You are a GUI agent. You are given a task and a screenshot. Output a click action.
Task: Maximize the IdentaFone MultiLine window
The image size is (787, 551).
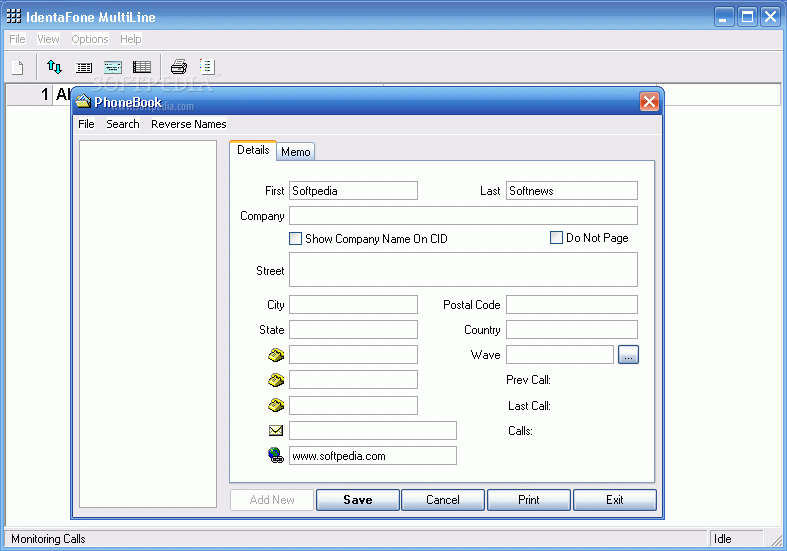pyautogui.click(x=747, y=17)
